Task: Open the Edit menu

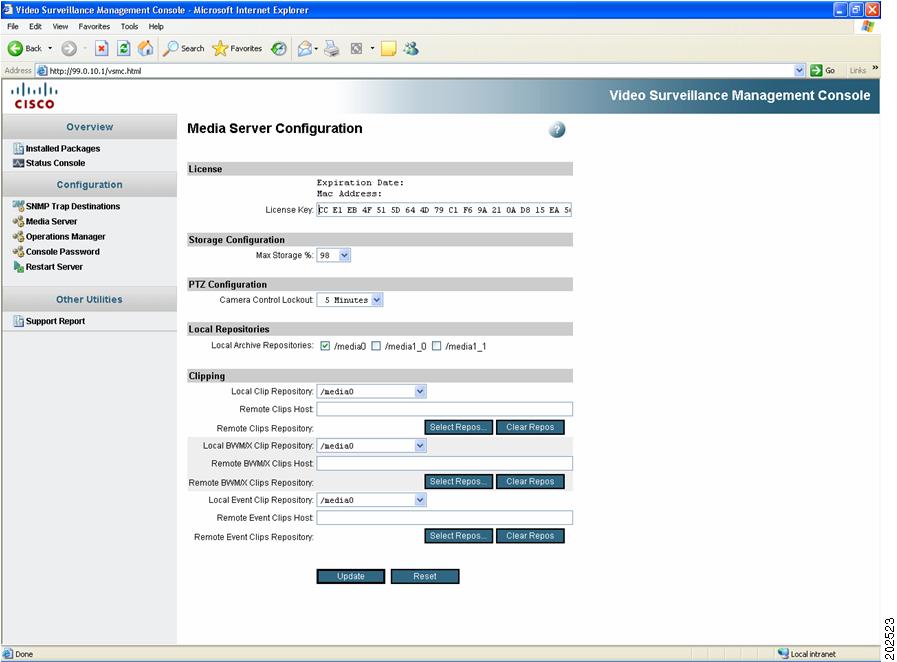Action: pyautogui.click(x=35, y=26)
